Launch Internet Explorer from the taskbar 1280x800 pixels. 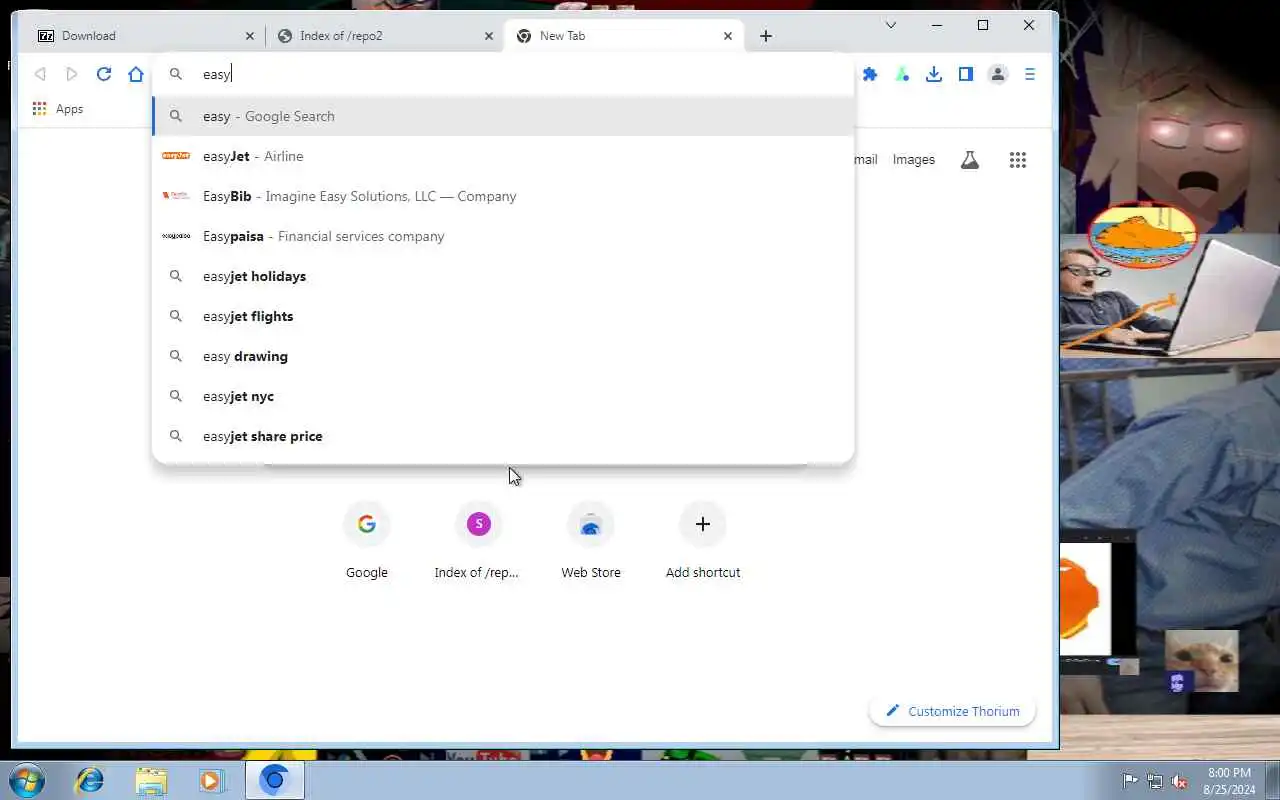[x=90, y=780]
